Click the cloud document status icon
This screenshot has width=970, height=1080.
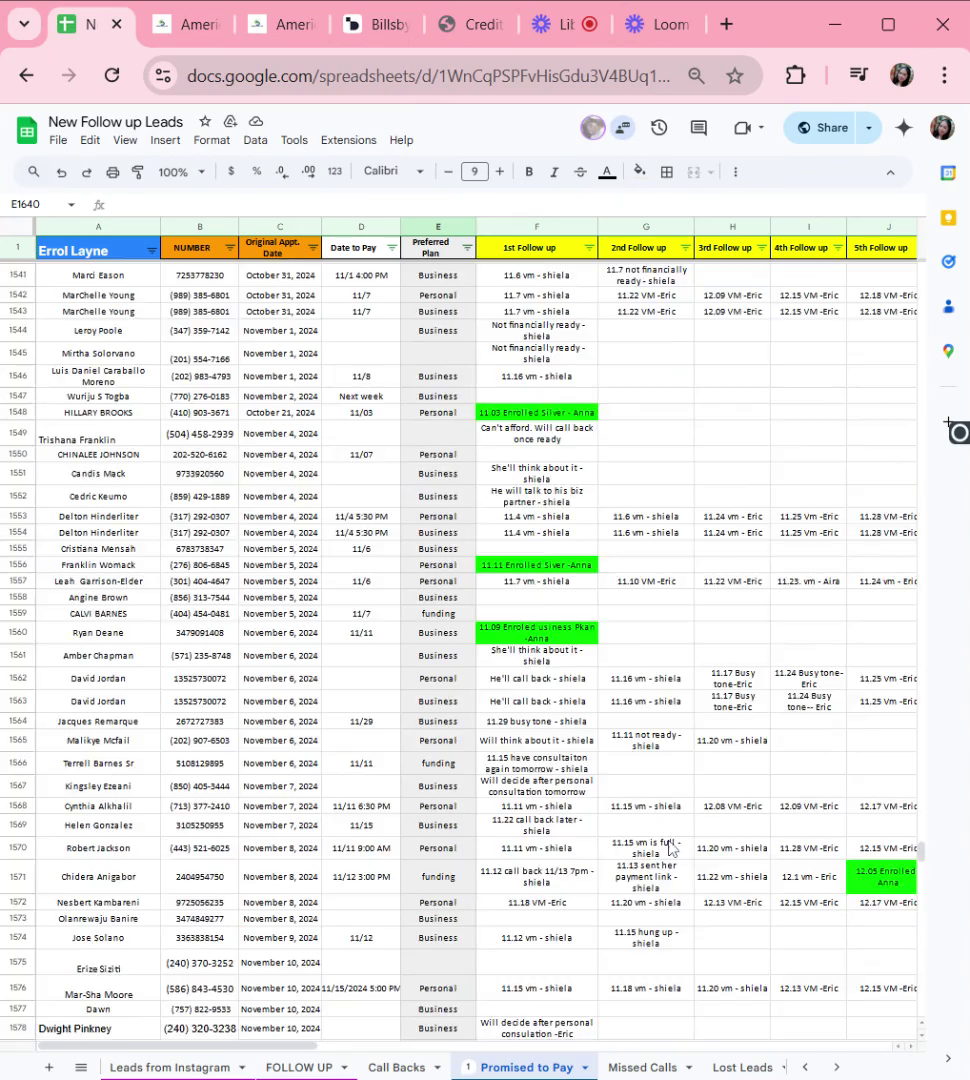(x=256, y=121)
